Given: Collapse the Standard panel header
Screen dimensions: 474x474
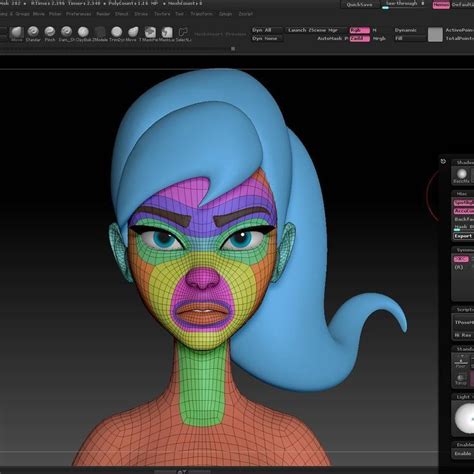Looking at the screenshot, I should (464, 349).
